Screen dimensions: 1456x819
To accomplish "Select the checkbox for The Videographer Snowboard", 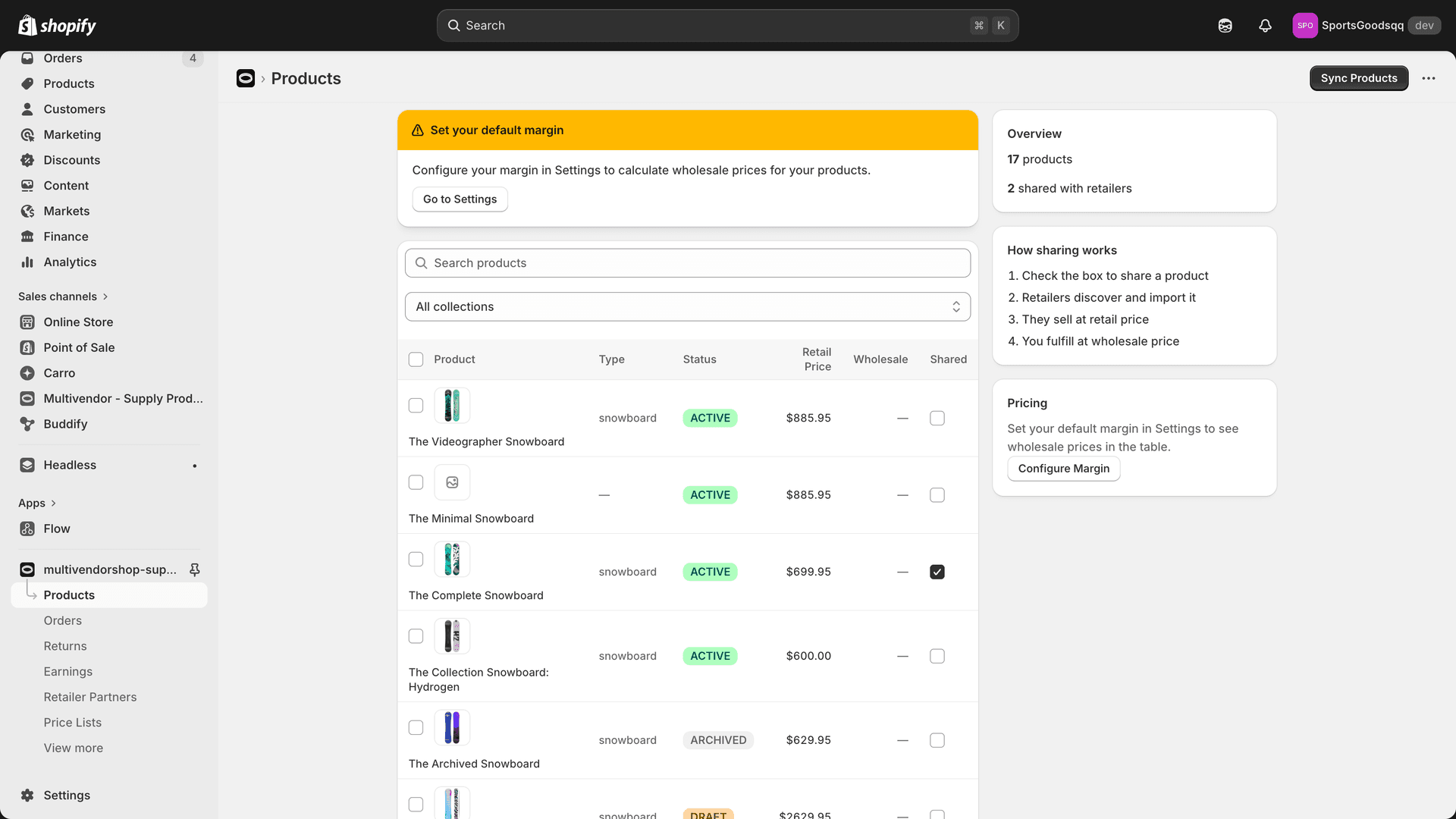I will click(x=416, y=406).
